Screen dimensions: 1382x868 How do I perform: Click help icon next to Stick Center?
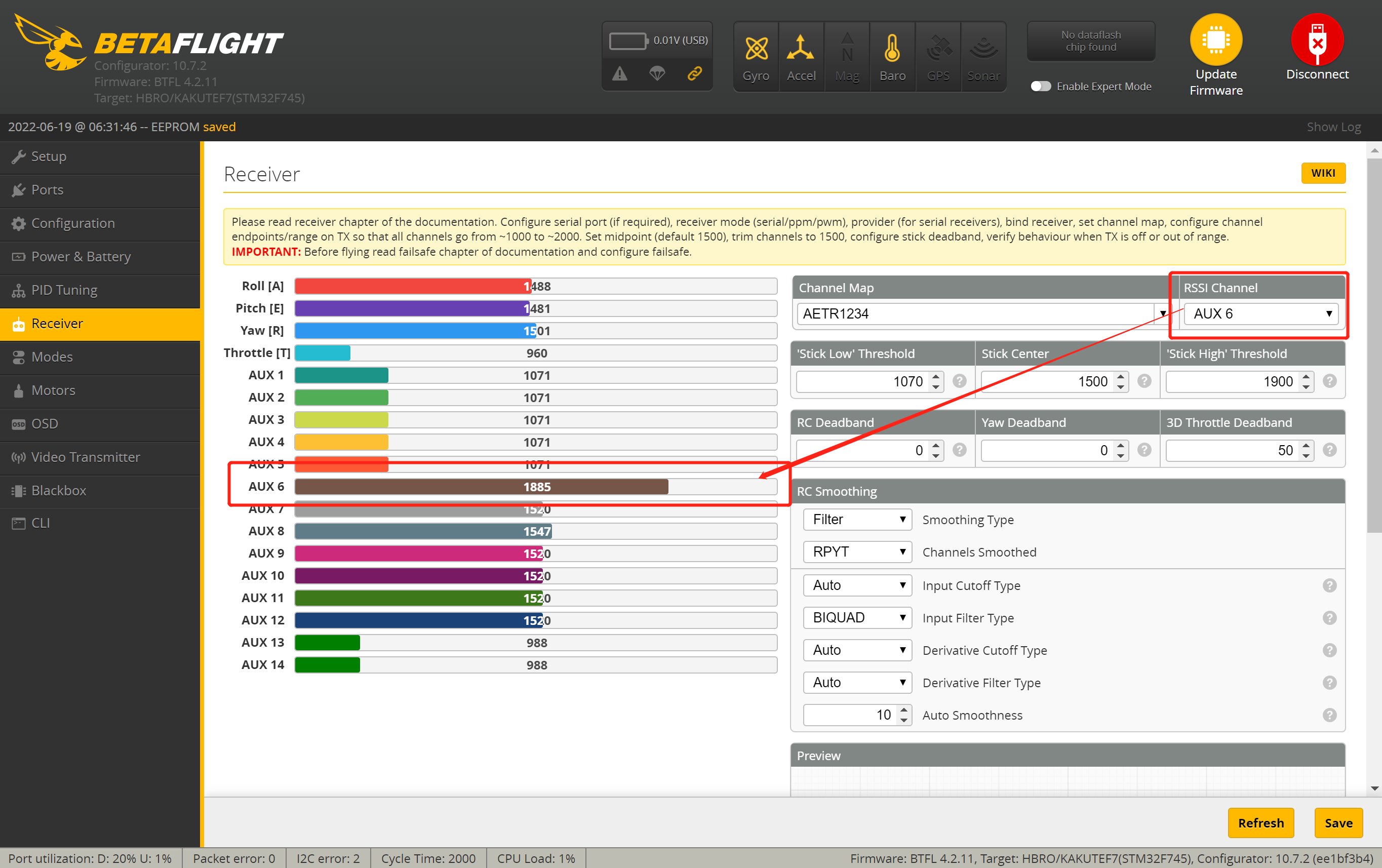point(1144,381)
